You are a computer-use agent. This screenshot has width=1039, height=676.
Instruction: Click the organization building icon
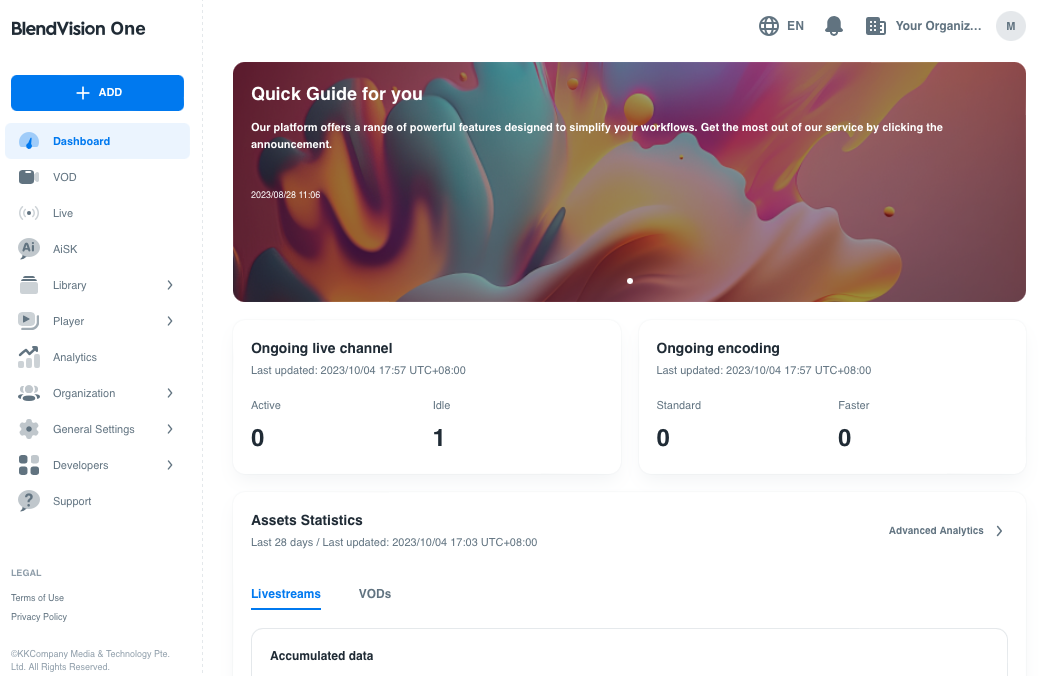(876, 26)
